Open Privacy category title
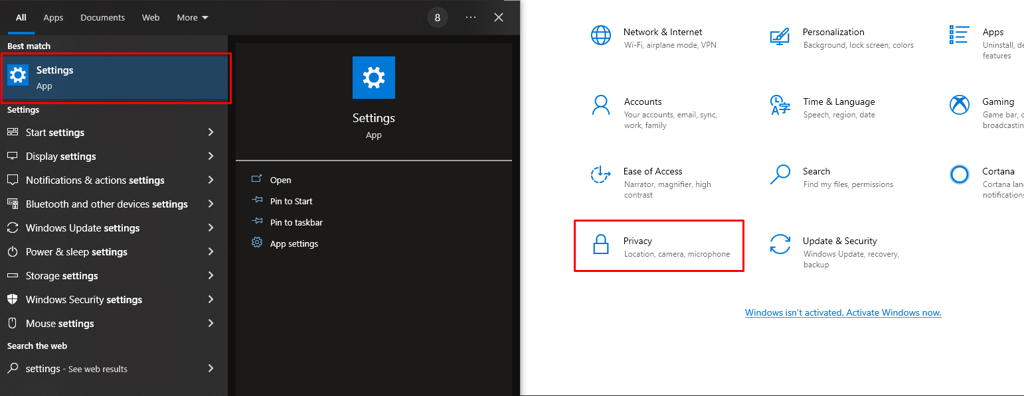Screen dimensions: 1024x396 tap(638, 241)
